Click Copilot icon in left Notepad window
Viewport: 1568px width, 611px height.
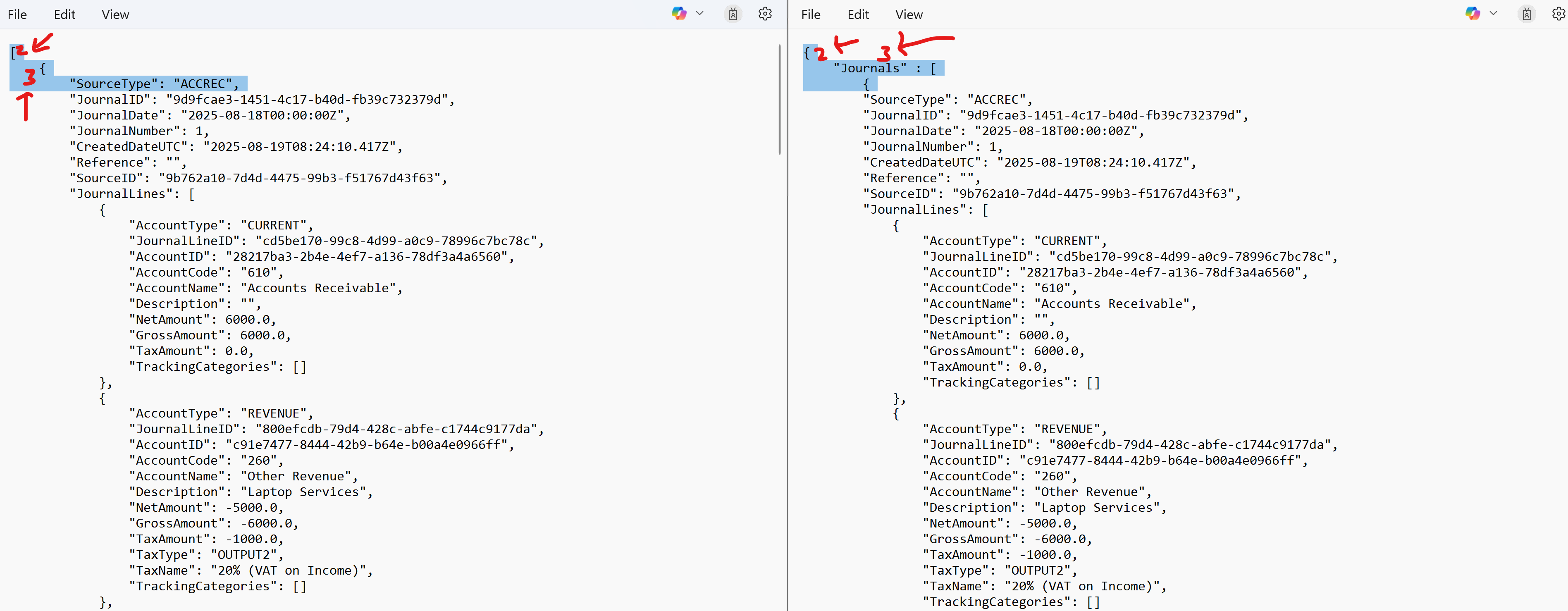click(679, 13)
